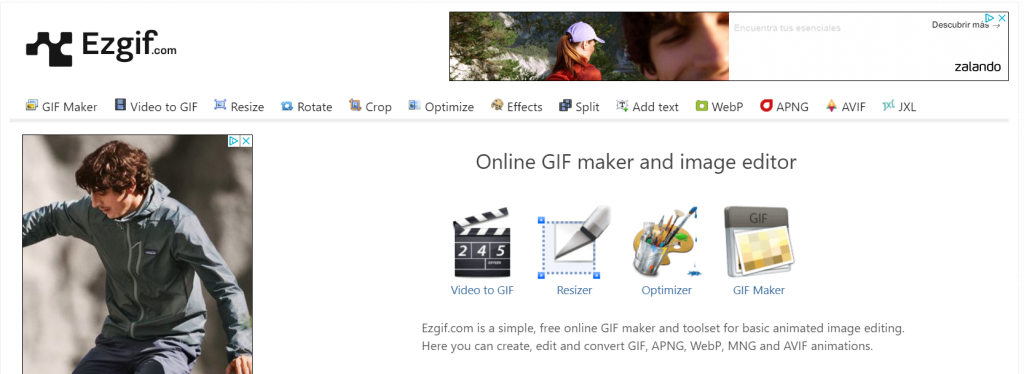Click the Crop menu icon
The height and width of the screenshot is (374, 1024).
[x=355, y=105]
